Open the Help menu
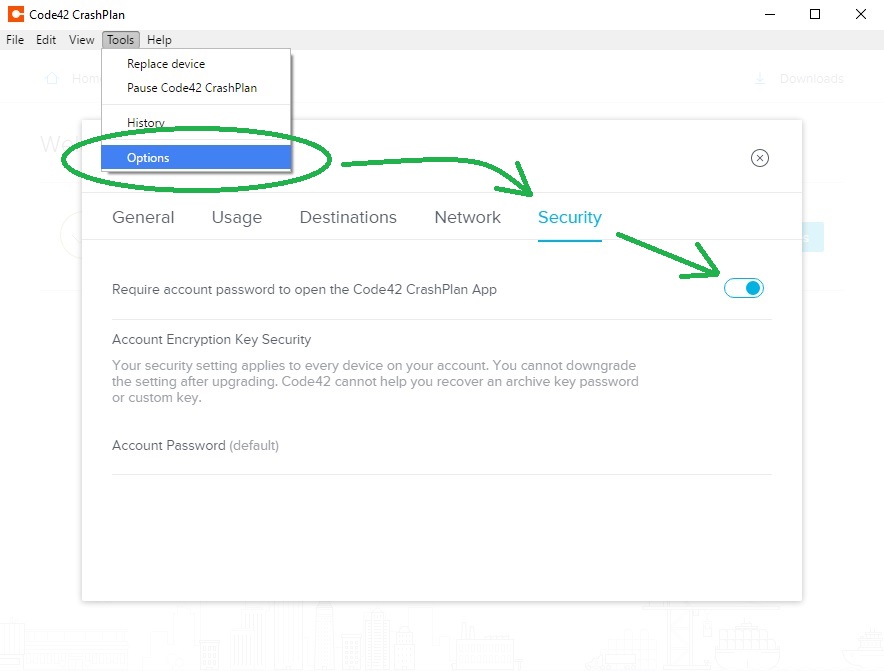The width and height of the screenshot is (884, 671). tap(159, 40)
